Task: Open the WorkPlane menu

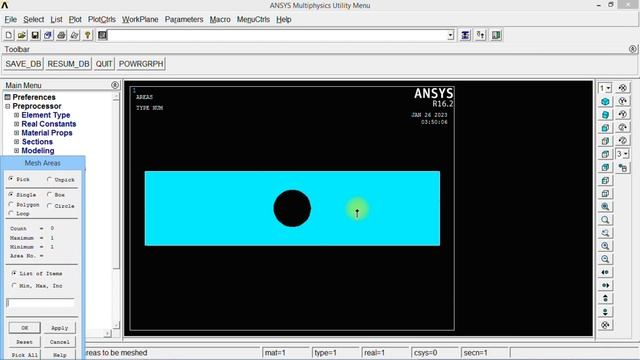Action: coord(140,20)
